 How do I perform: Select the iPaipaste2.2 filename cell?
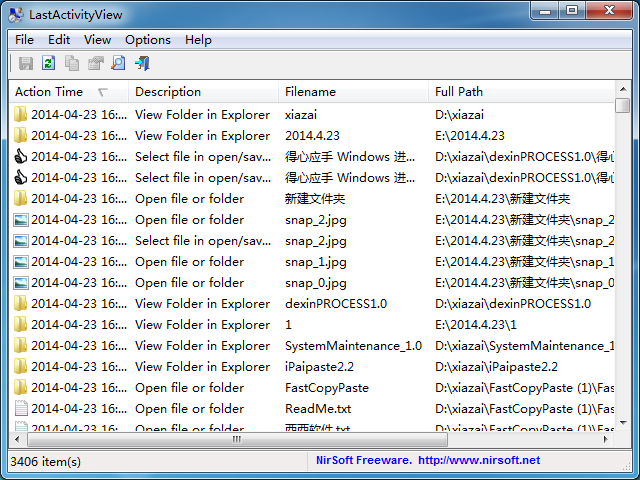click(319, 367)
